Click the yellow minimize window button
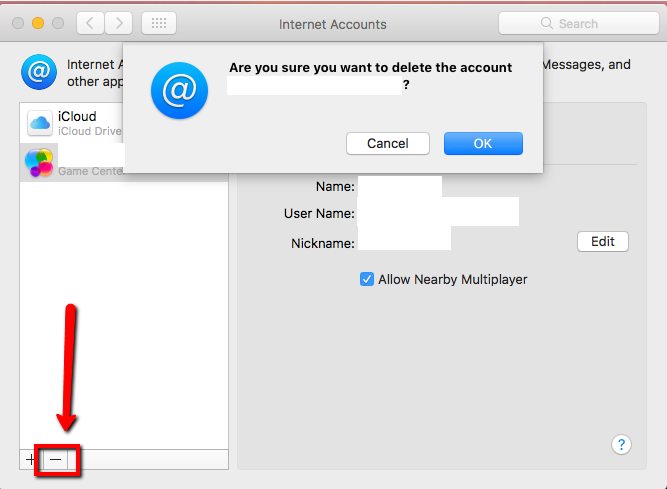Image resolution: width=667 pixels, height=489 pixels. click(x=38, y=23)
